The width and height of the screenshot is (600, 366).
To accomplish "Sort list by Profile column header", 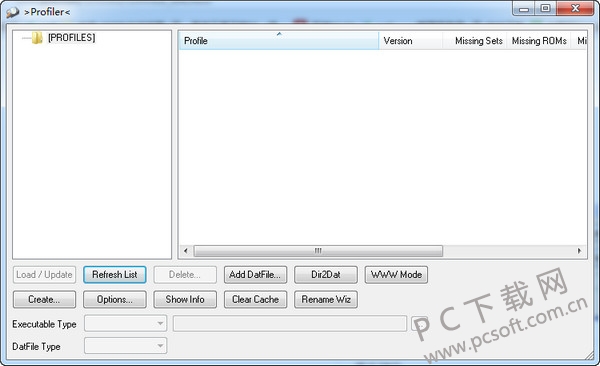I will [x=279, y=41].
